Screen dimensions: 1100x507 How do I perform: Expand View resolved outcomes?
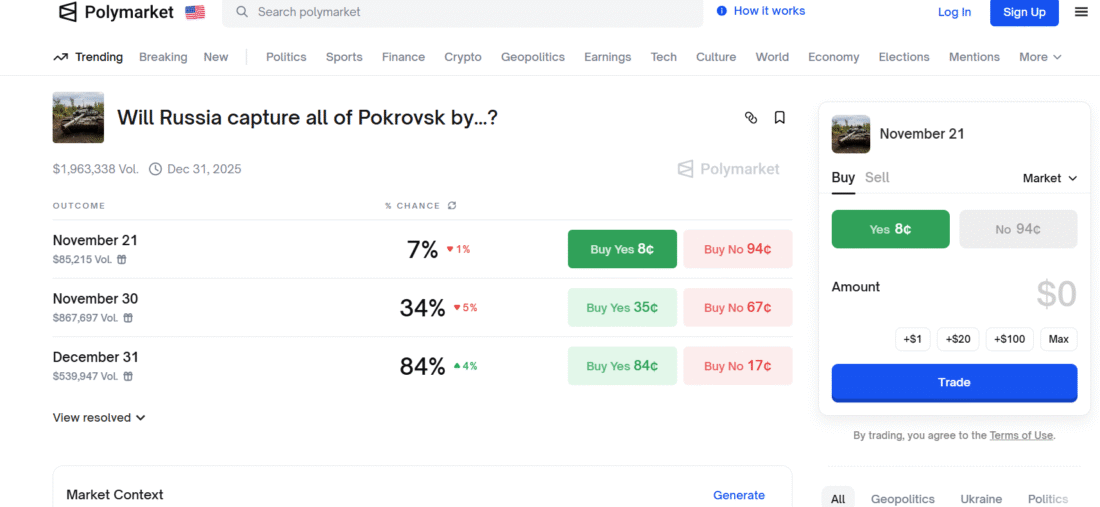coord(99,418)
